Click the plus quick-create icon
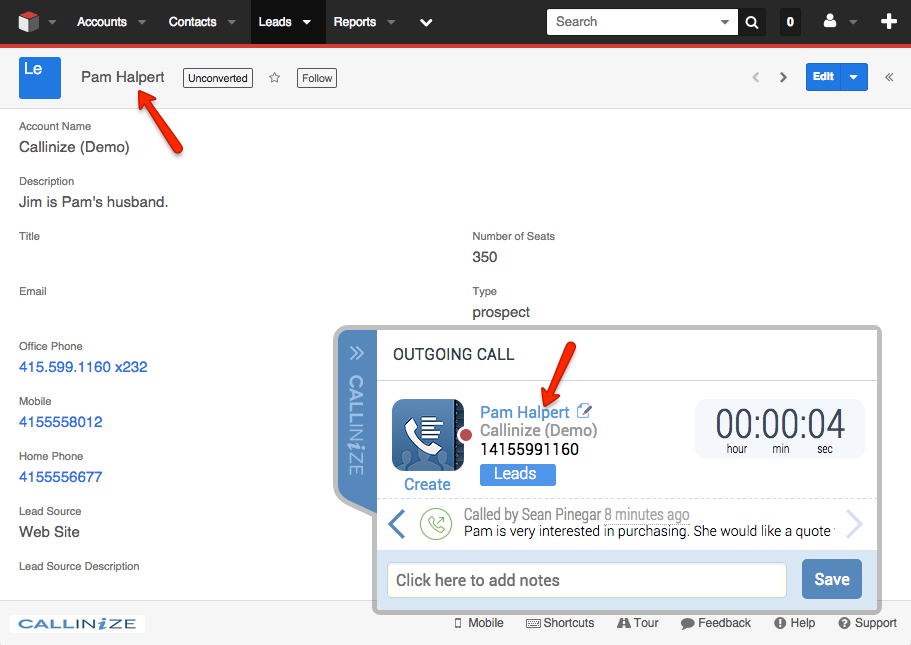The image size is (911, 645). point(889,22)
